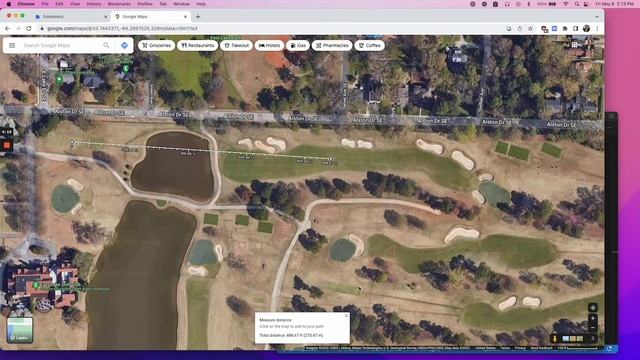Open the Google Maps hamburger menu
Screen dimensions: 640x360
coord(12,45)
